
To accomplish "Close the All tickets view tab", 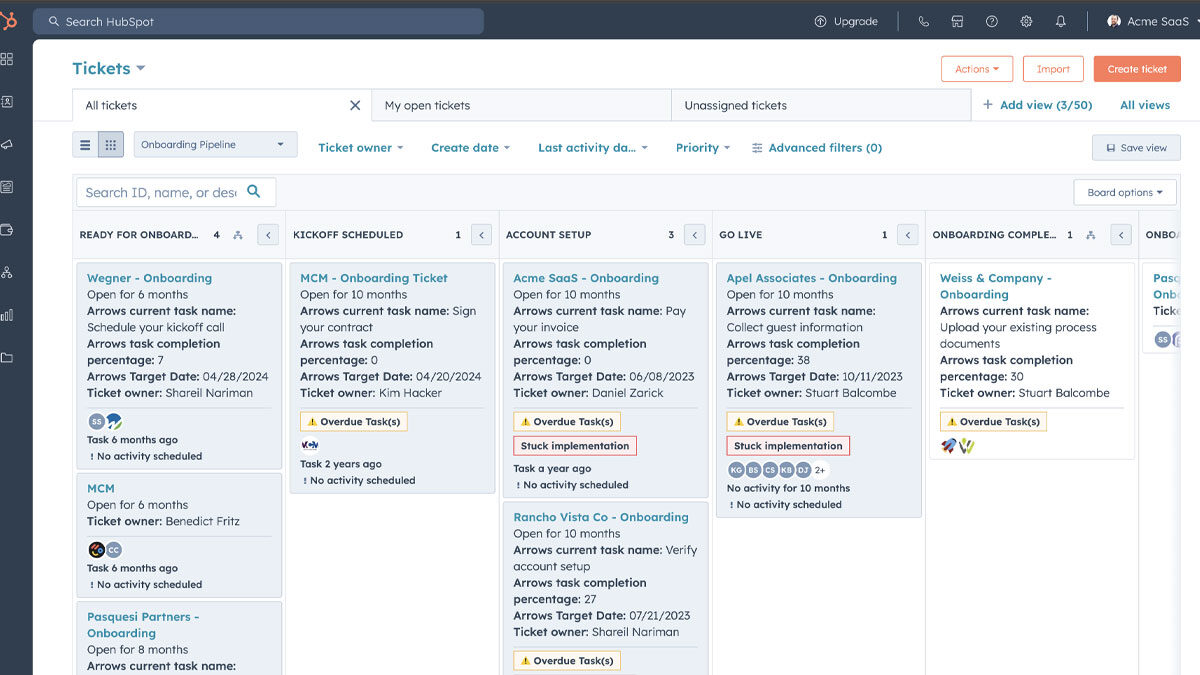I will click(x=355, y=105).
